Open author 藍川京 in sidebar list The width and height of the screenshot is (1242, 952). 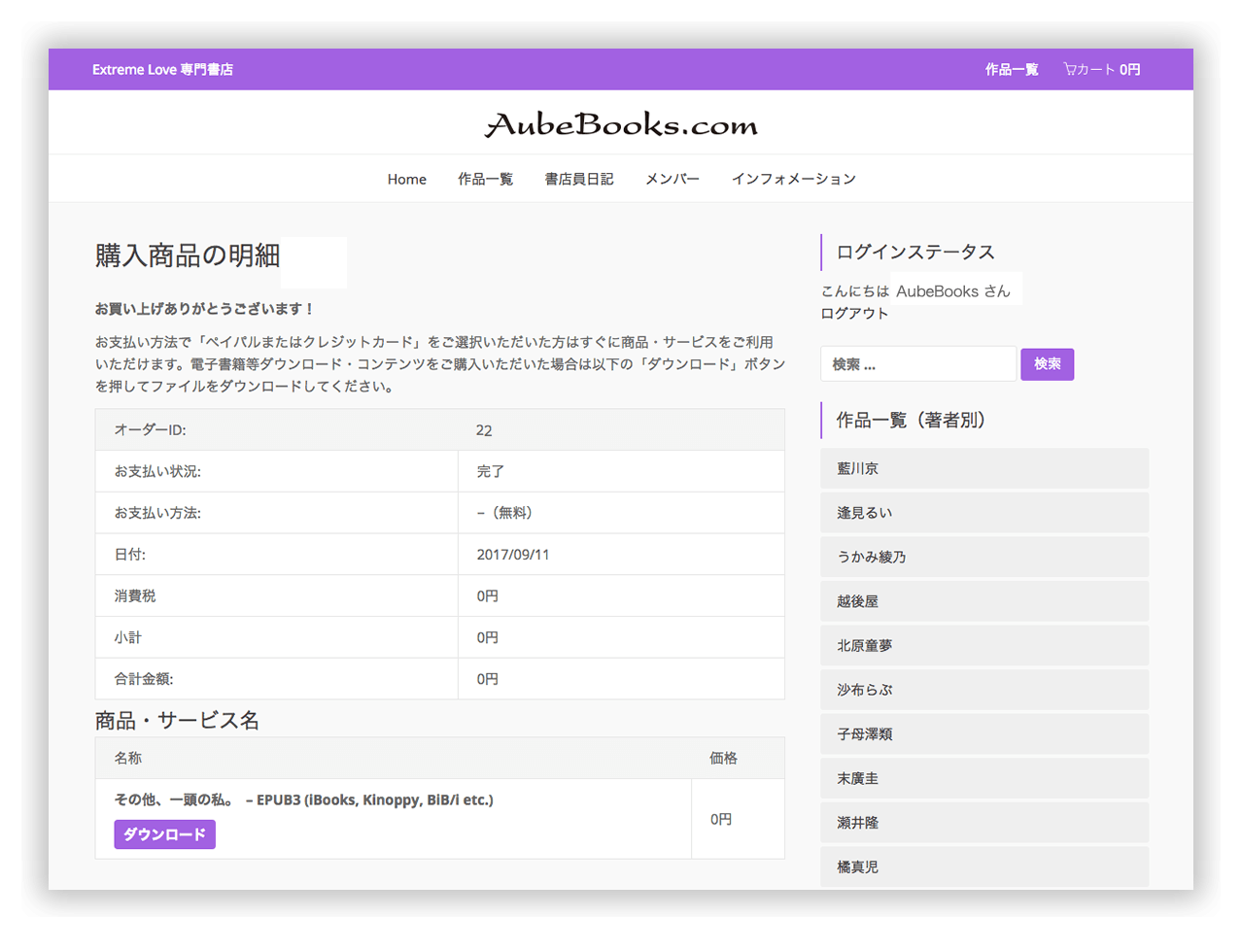[984, 468]
